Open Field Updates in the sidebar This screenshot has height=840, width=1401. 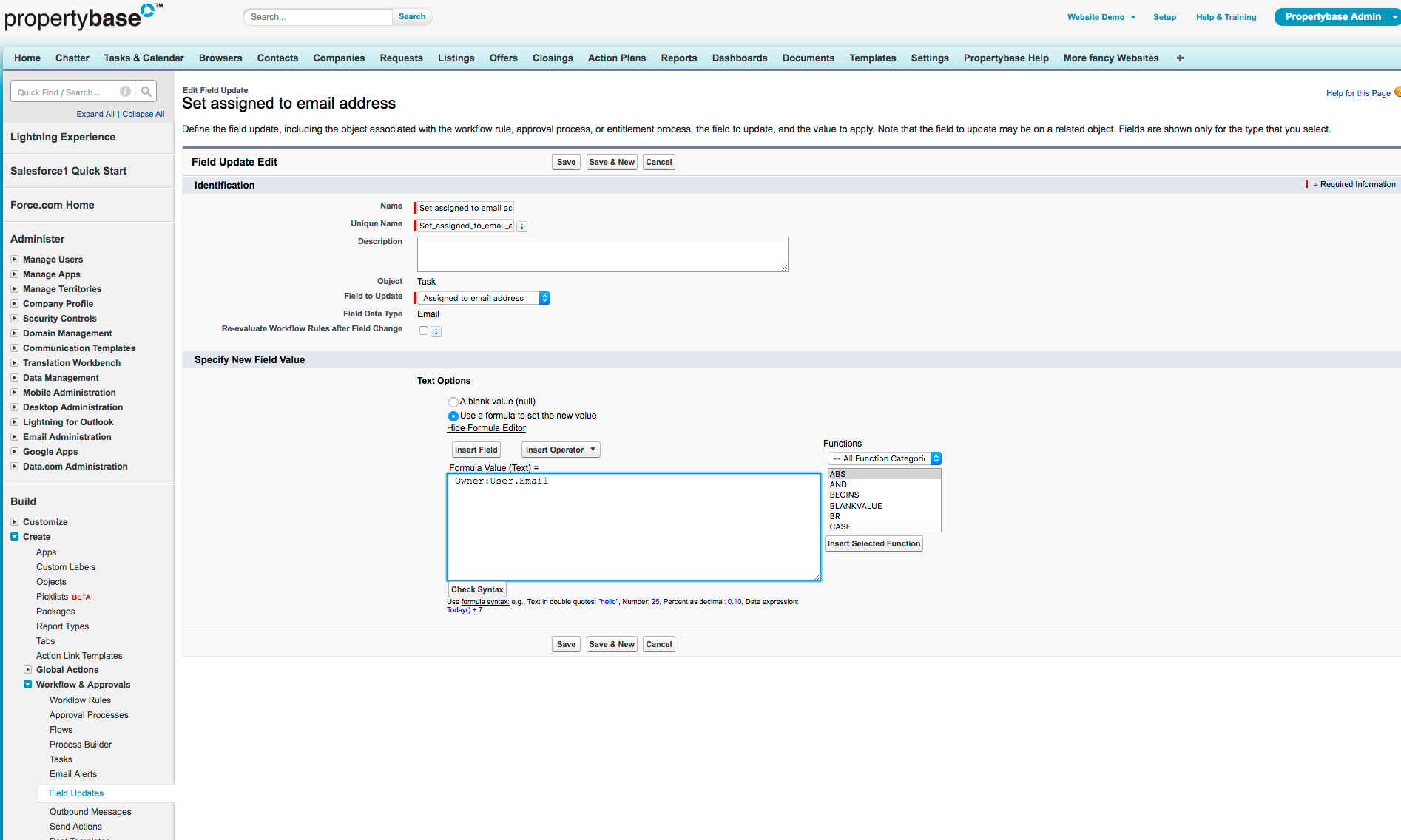click(x=76, y=793)
